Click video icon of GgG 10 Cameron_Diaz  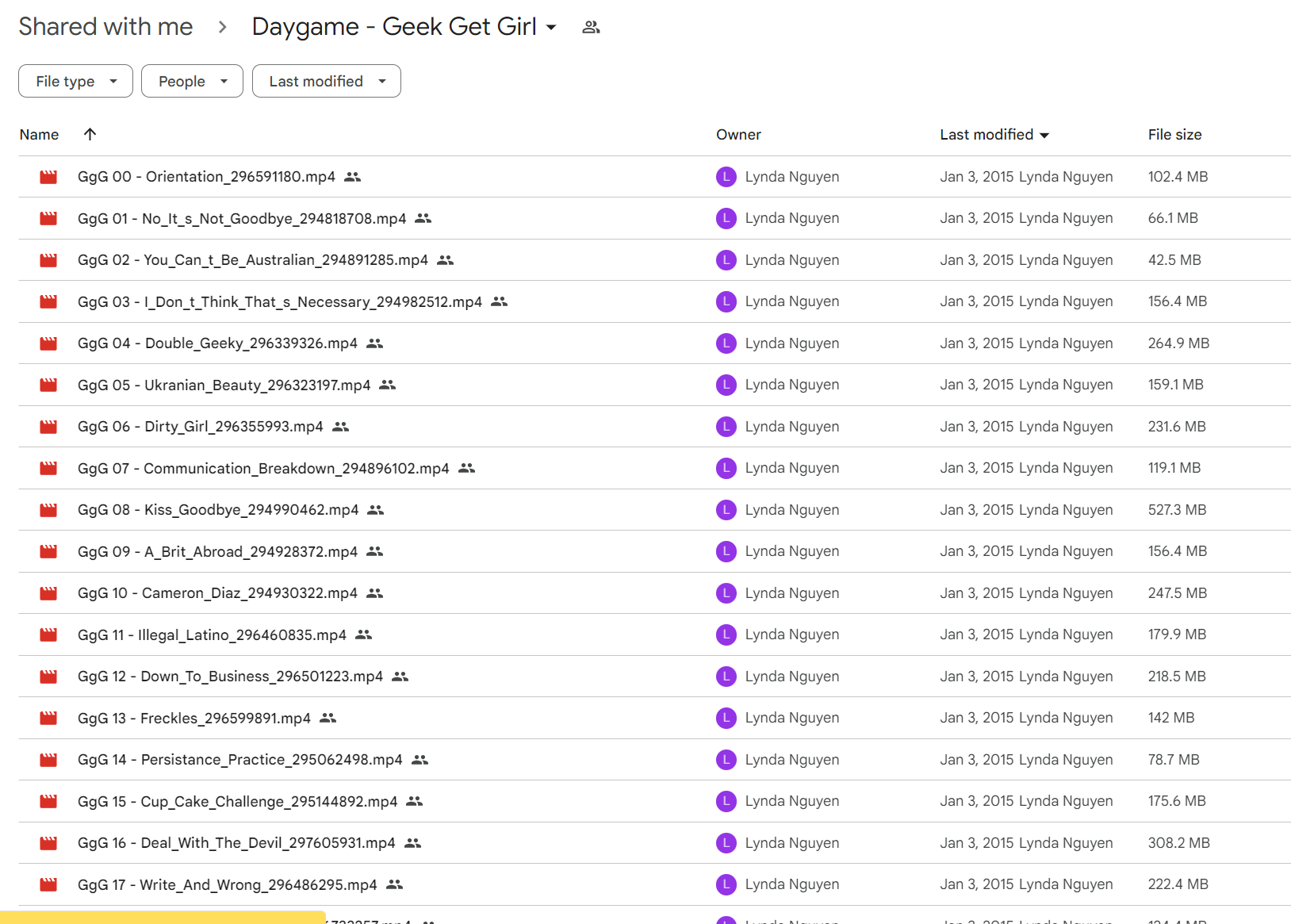pyautogui.click(x=48, y=593)
